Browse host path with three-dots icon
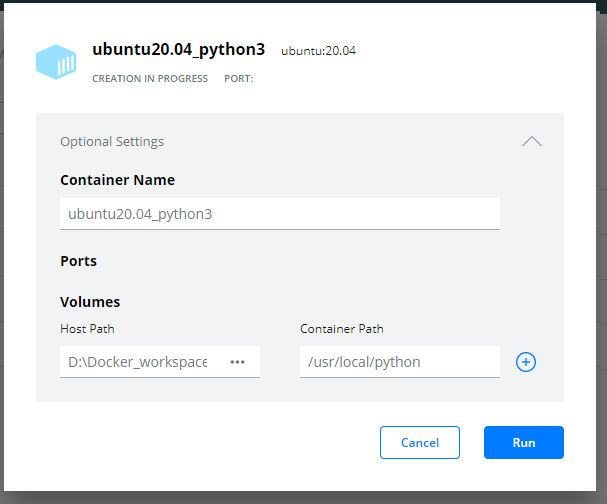Viewport: 607px width, 504px height. pyautogui.click(x=237, y=362)
